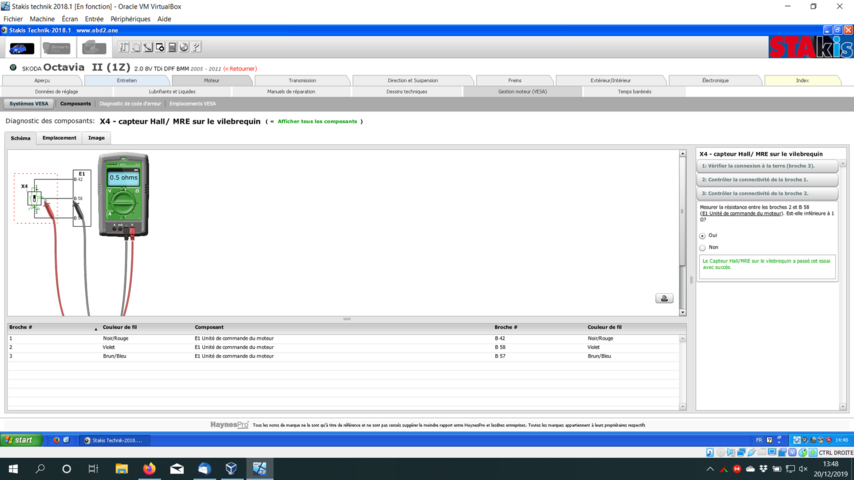Switch to Entretien tab
The image size is (854, 480).
(x=127, y=81)
